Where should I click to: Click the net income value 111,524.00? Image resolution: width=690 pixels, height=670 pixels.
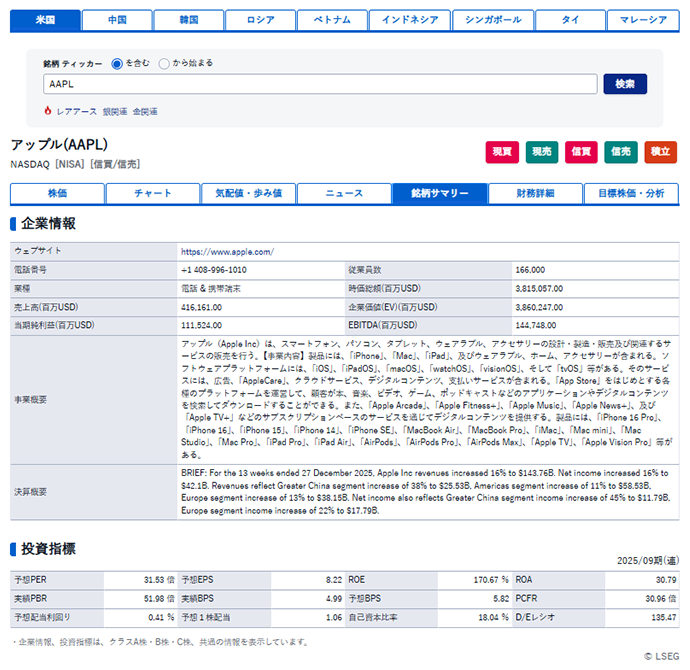(x=202, y=326)
